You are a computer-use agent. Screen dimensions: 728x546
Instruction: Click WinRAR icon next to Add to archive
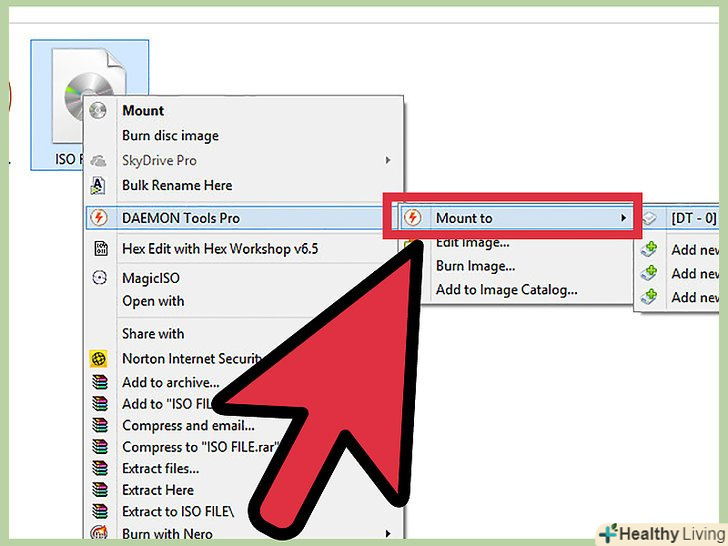pos(99,382)
